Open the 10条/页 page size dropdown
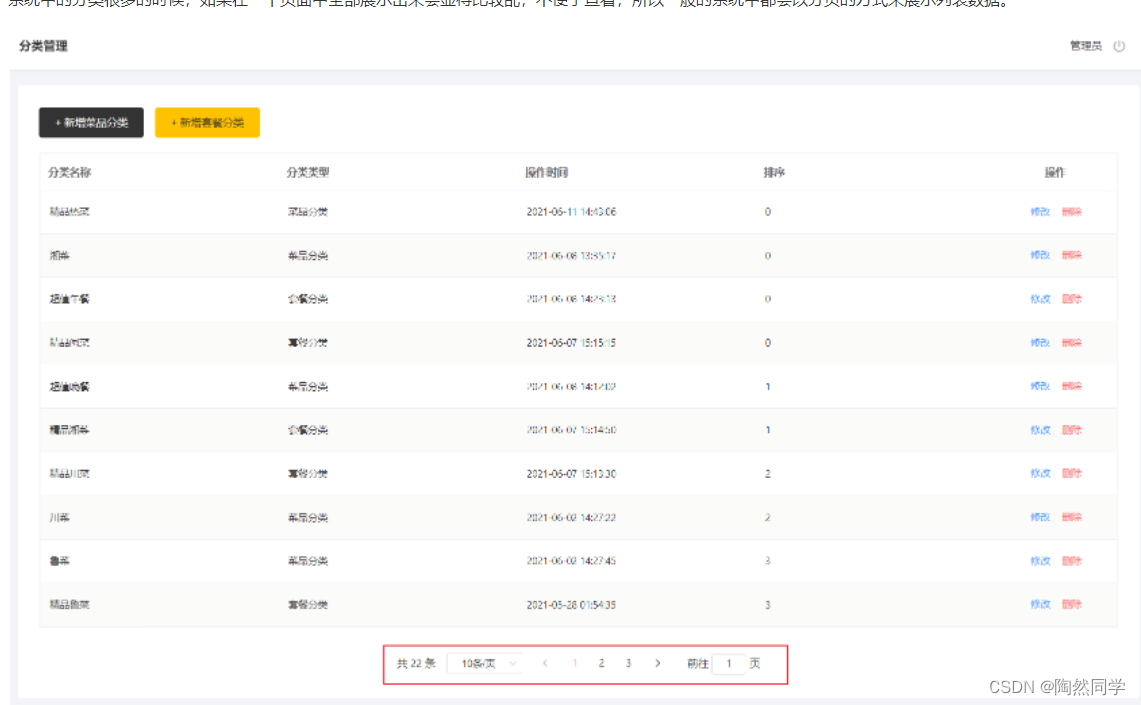This screenshot has height=705, width=1141. pos(485,664)
